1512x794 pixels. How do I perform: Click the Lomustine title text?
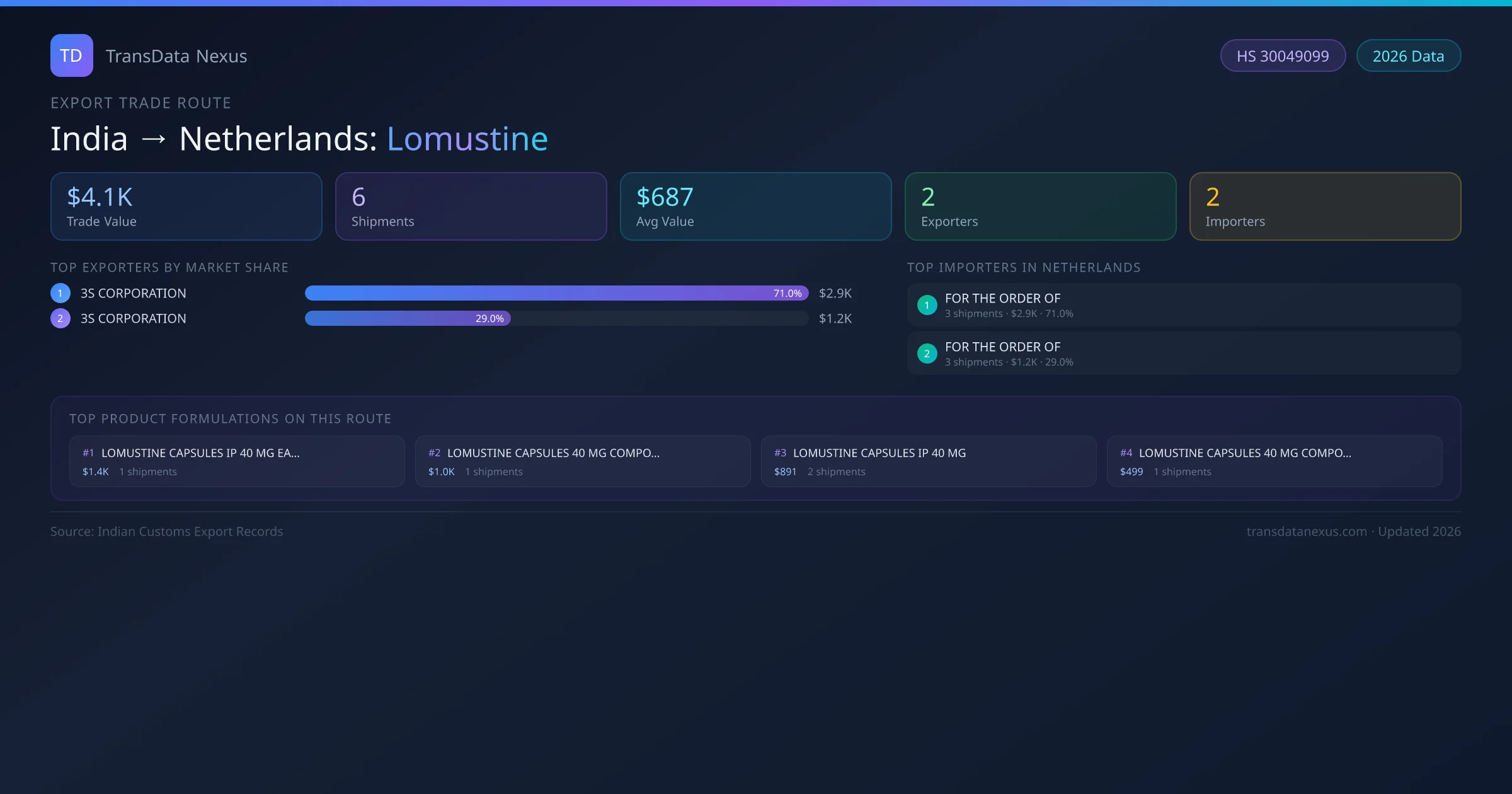point(467,139)
